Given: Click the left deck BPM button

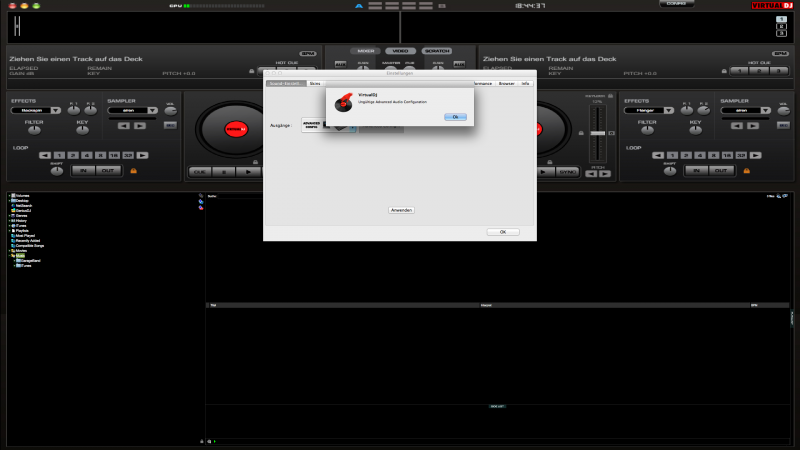Looking at the screenshot, I should tap(308, 54).
